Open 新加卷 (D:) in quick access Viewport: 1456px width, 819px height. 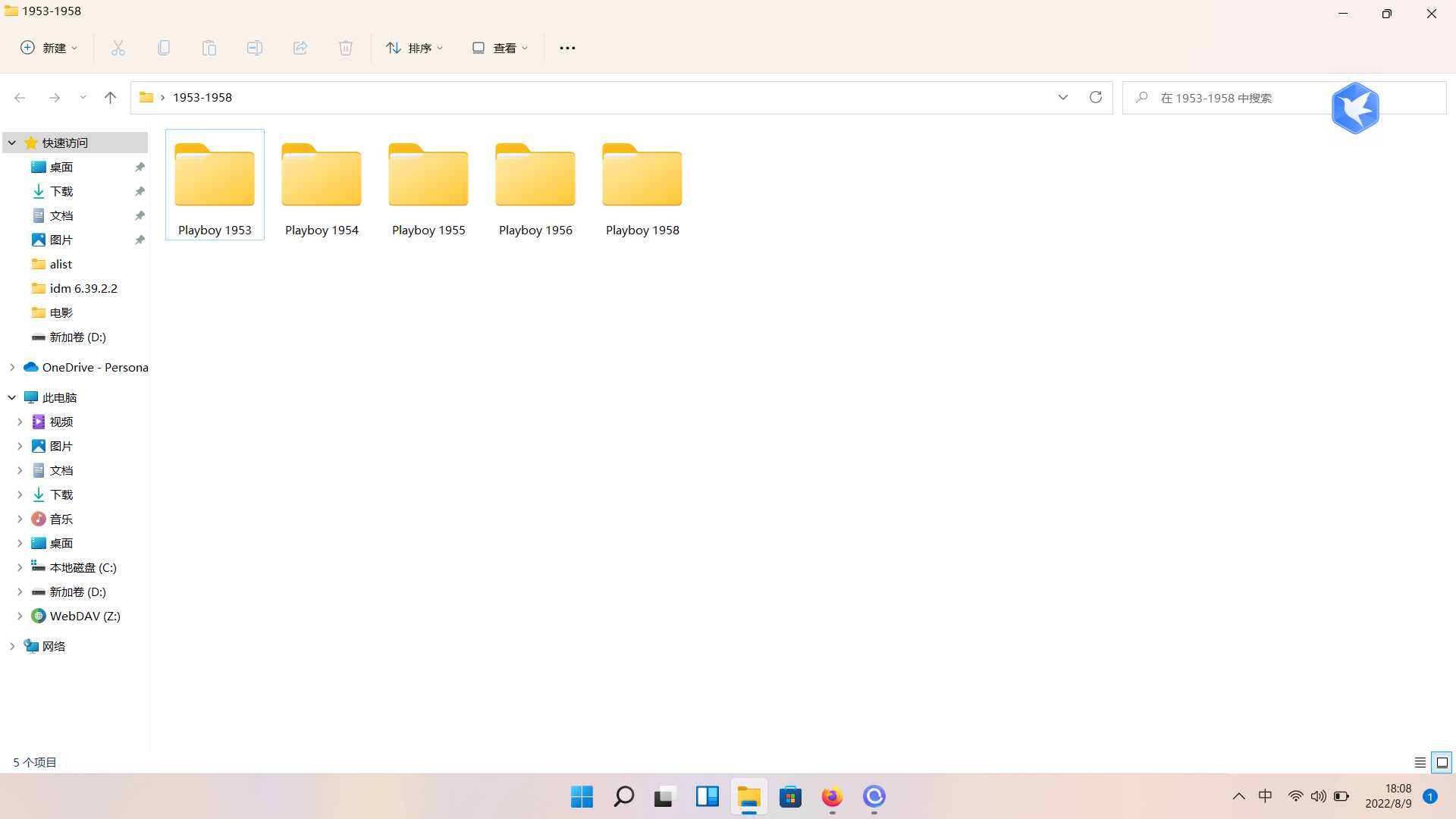tap(76, 337)
